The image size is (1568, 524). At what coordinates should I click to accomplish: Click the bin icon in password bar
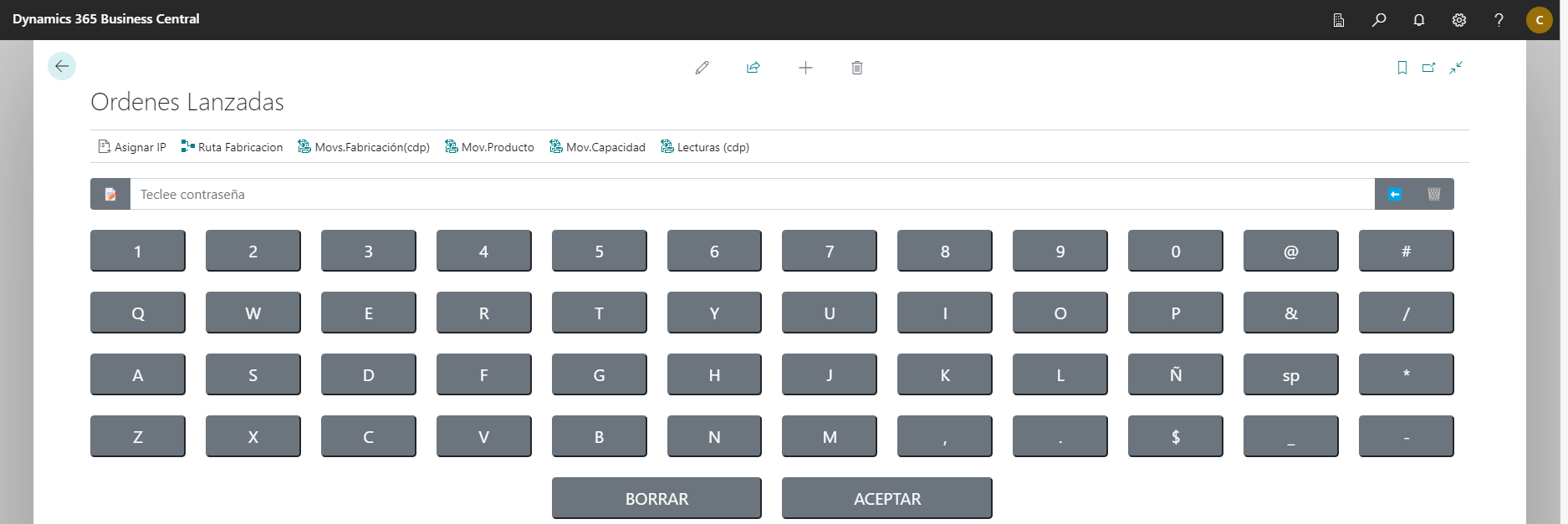1434,194
